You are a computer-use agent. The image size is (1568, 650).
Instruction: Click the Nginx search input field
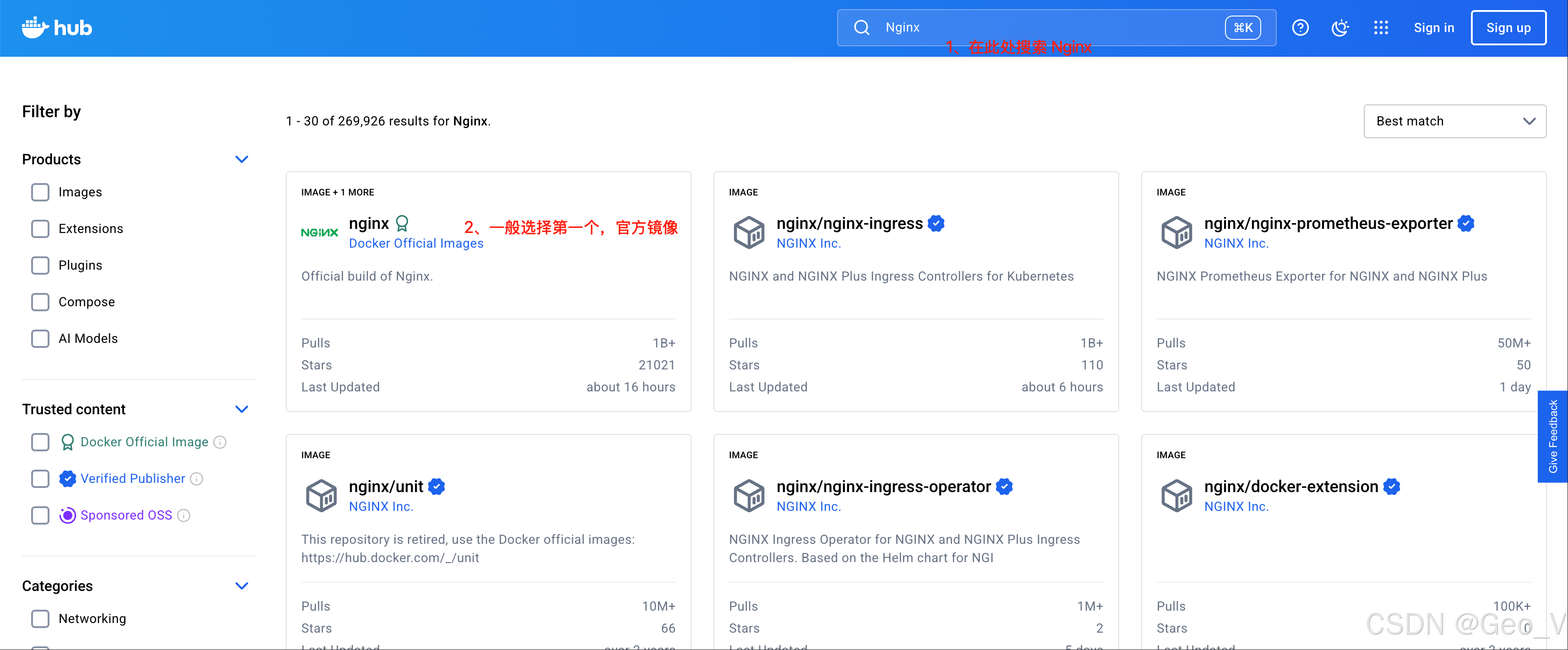(1056, 27)
